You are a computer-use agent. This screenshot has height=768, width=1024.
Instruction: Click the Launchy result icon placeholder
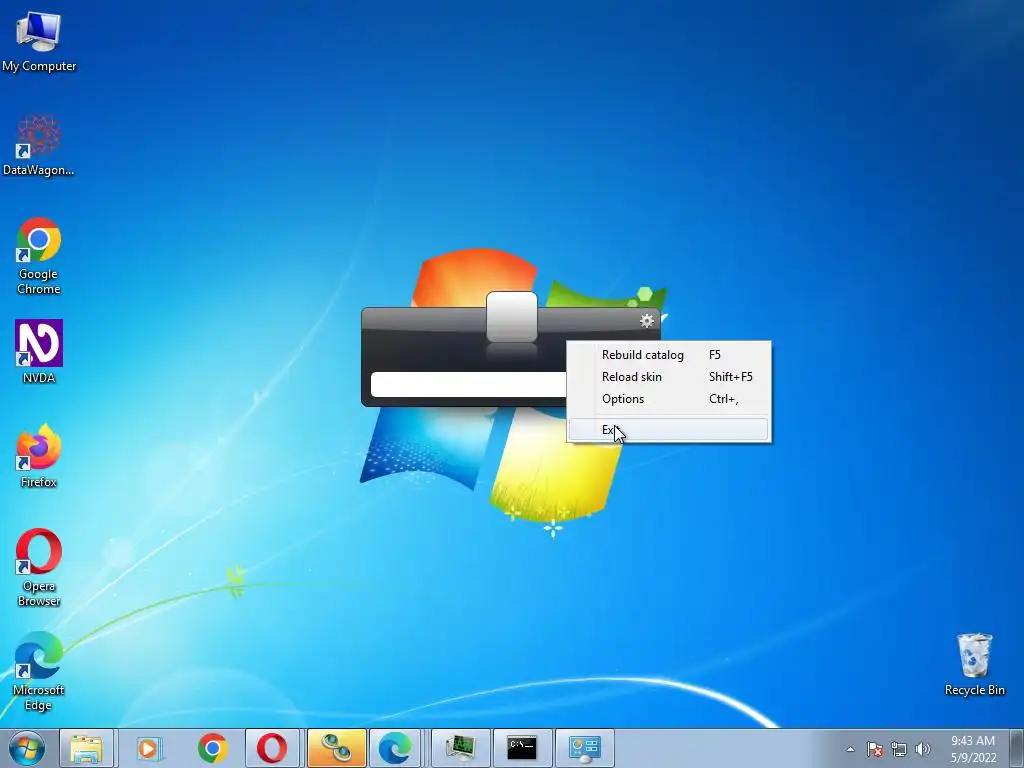(x=512, y=317)
